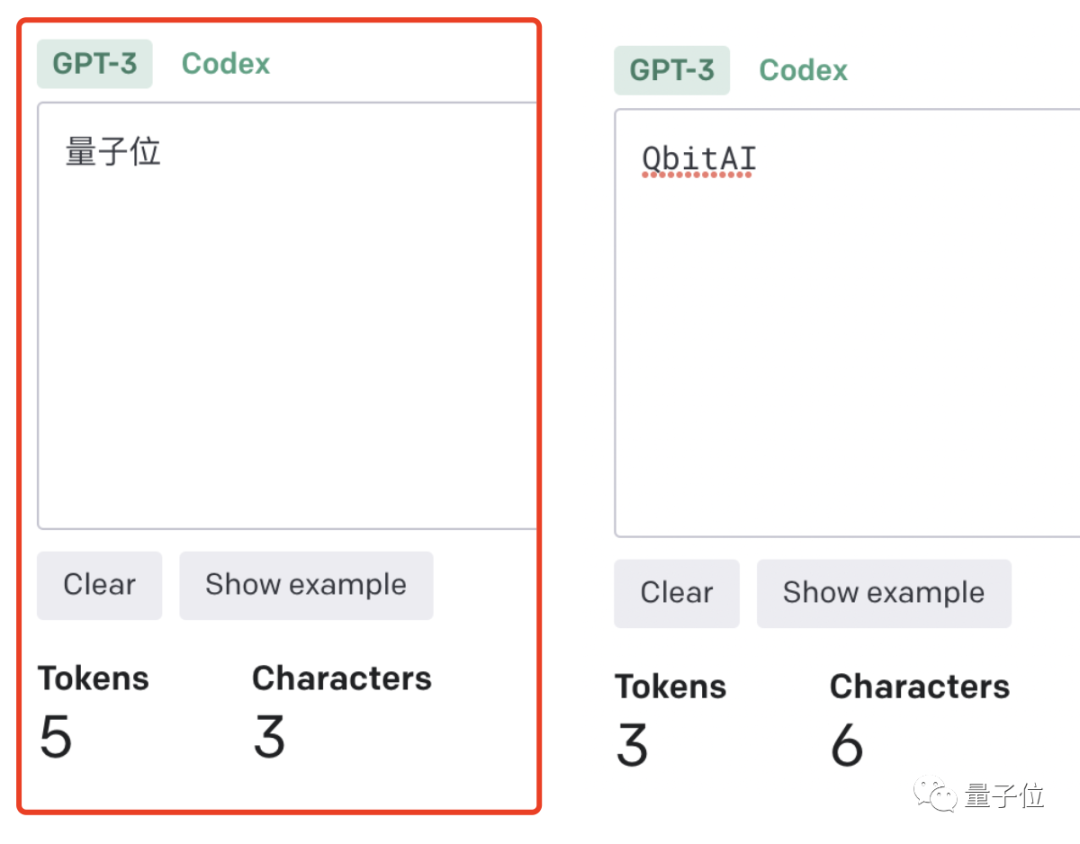Image resolution: width=1080 pixels, height=844 pixels.
Task: Click the token count 5 in the left panel
Action: [55, 738]
